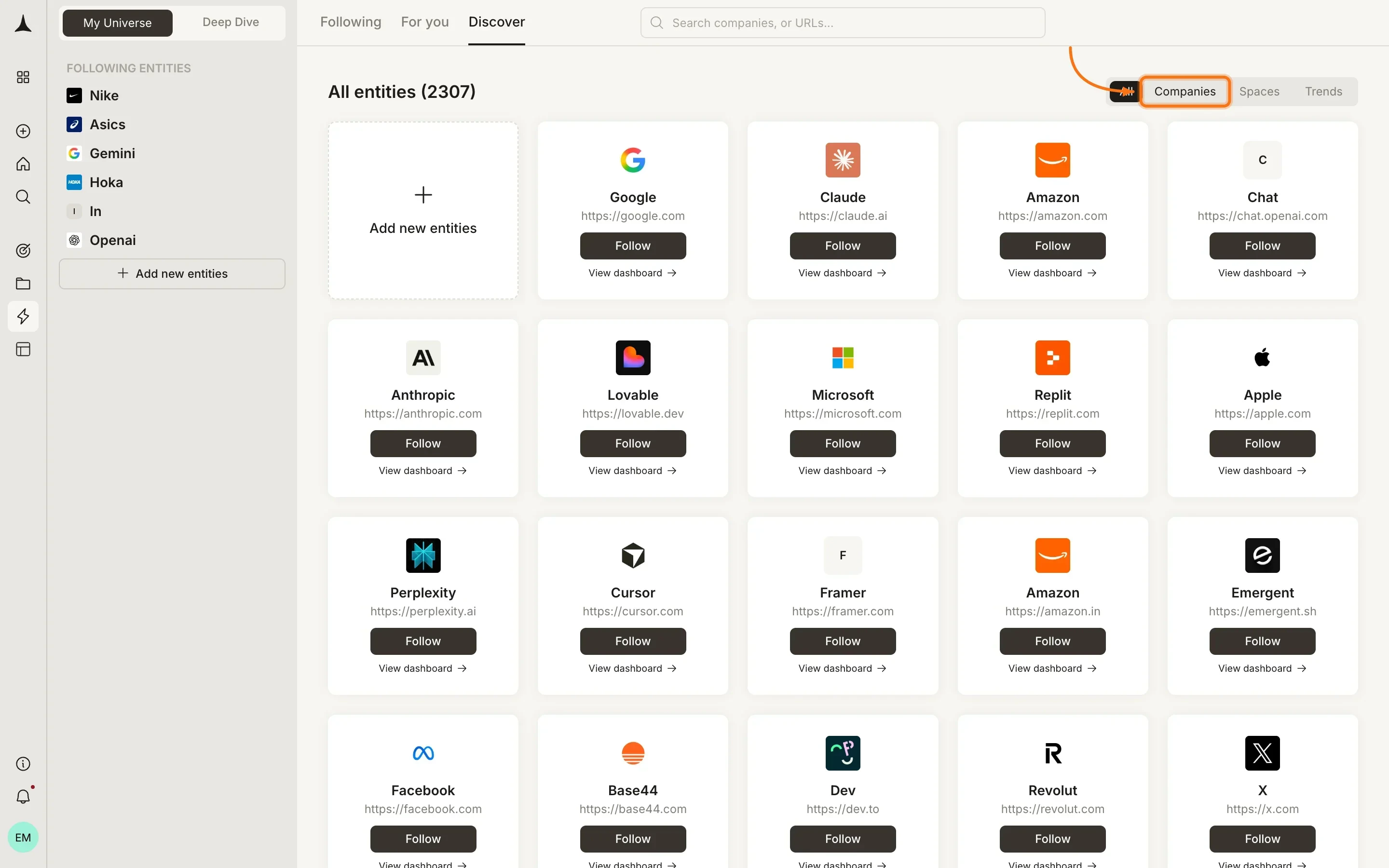The image size is (1389, 868).
Task: Open the grid dashboard sidebar icon
Action: [x=23, y=77]
